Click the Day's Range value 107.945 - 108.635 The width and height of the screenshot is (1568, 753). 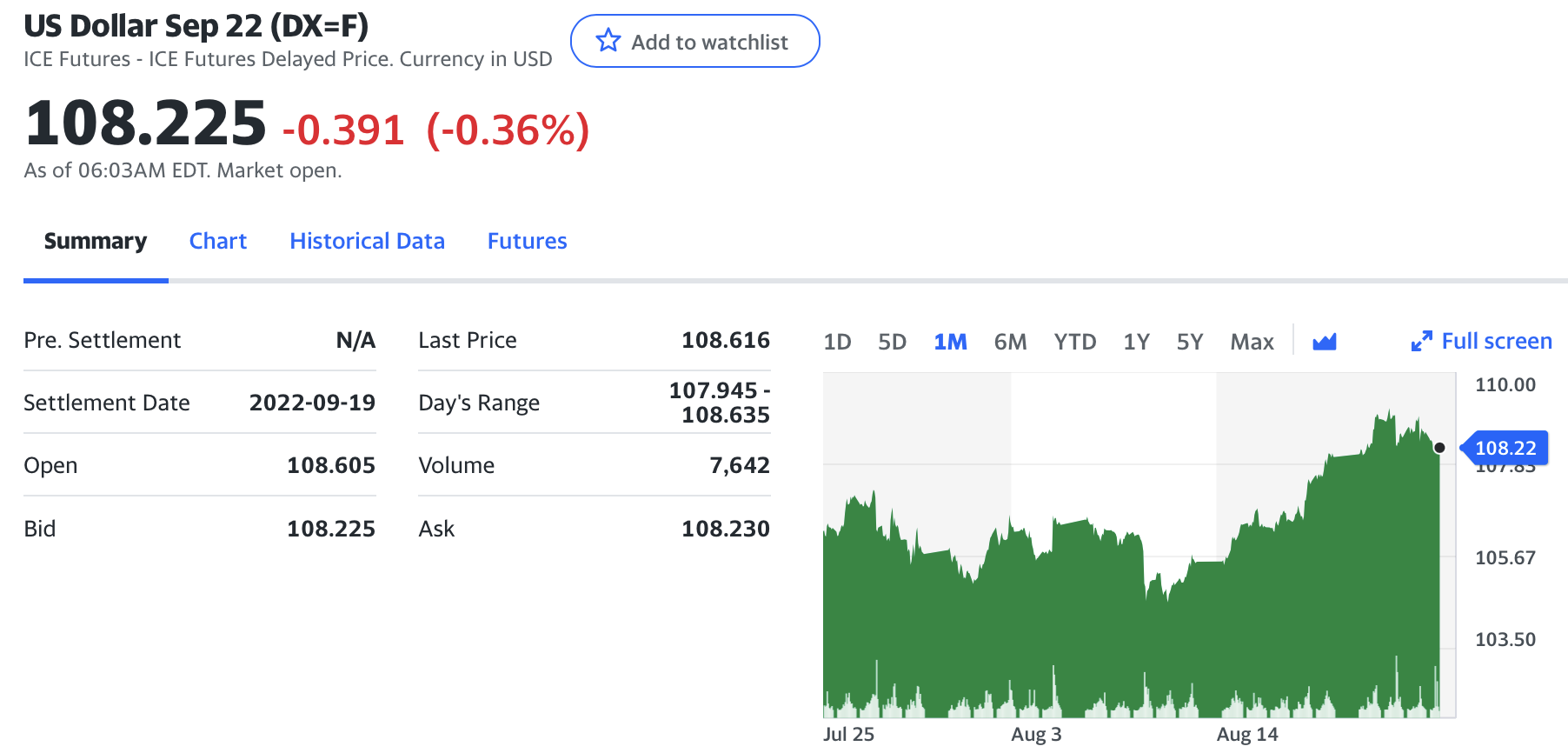tap(720, 403)
